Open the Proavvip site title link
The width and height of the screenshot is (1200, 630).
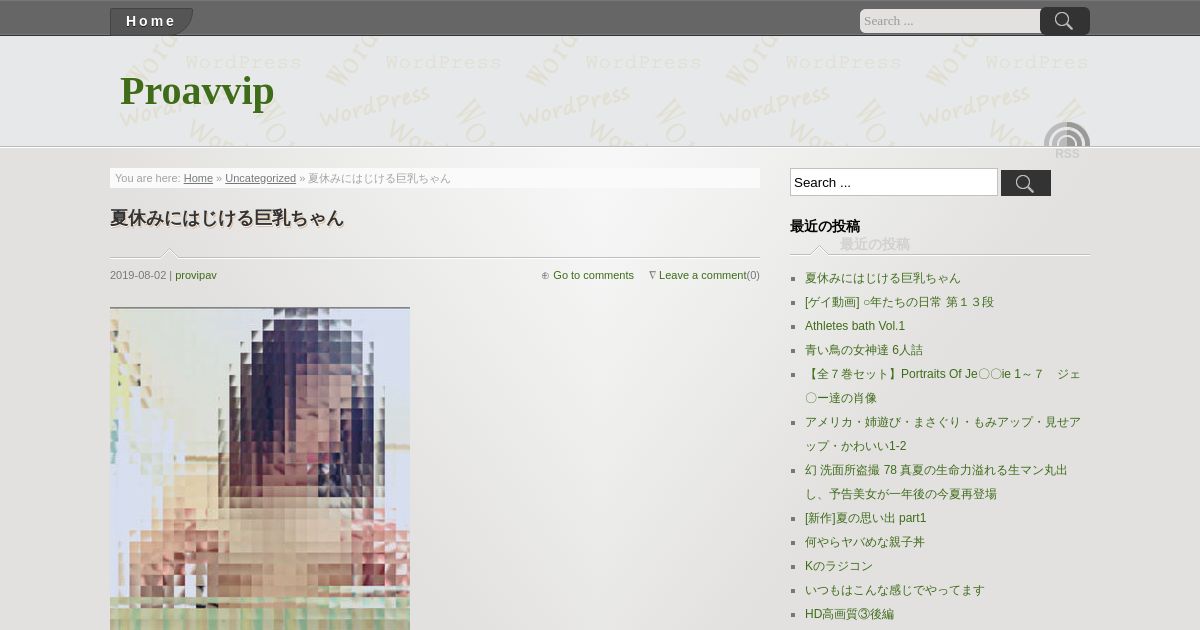(197, 91)
